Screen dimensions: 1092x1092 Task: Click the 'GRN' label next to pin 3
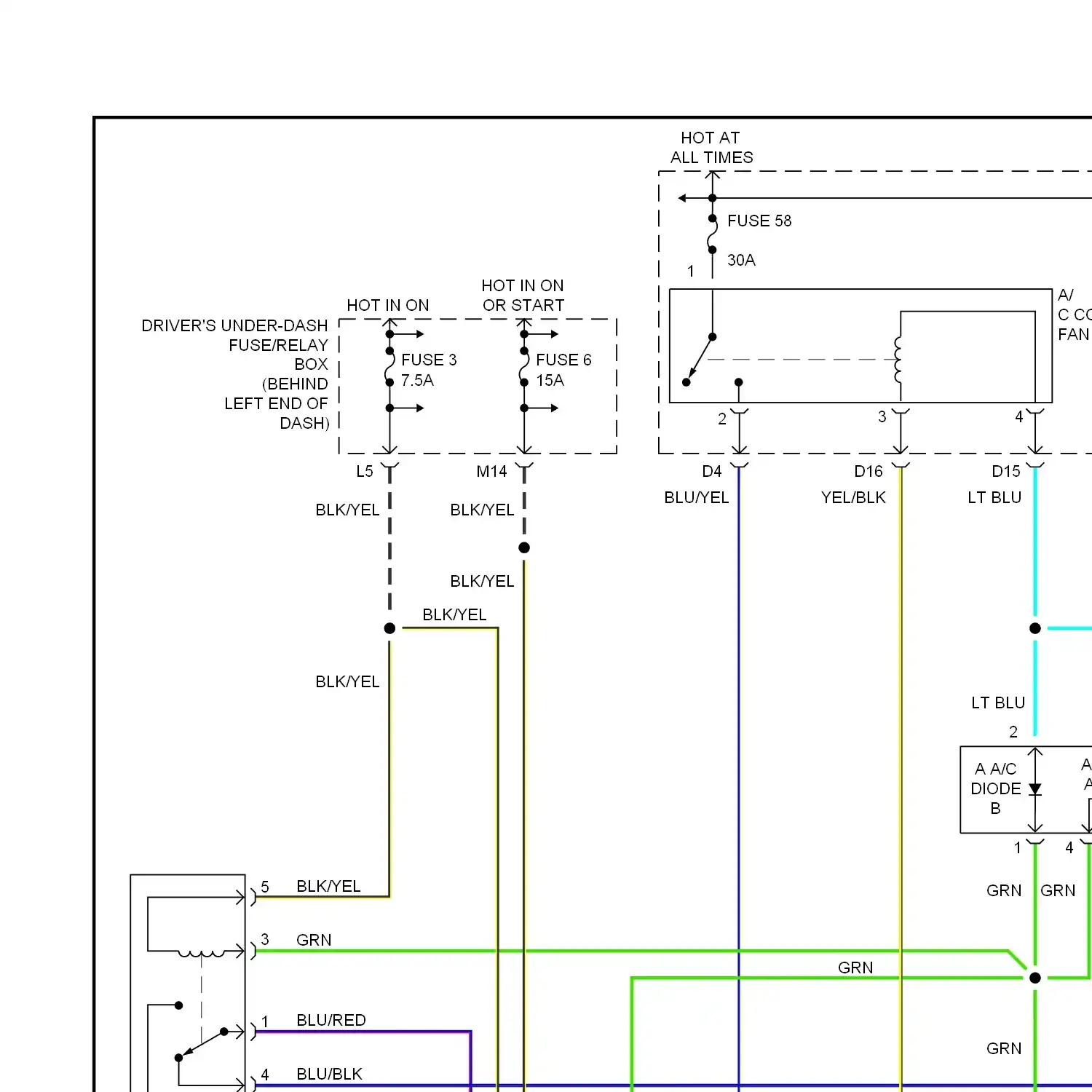[x=314, y=941]
